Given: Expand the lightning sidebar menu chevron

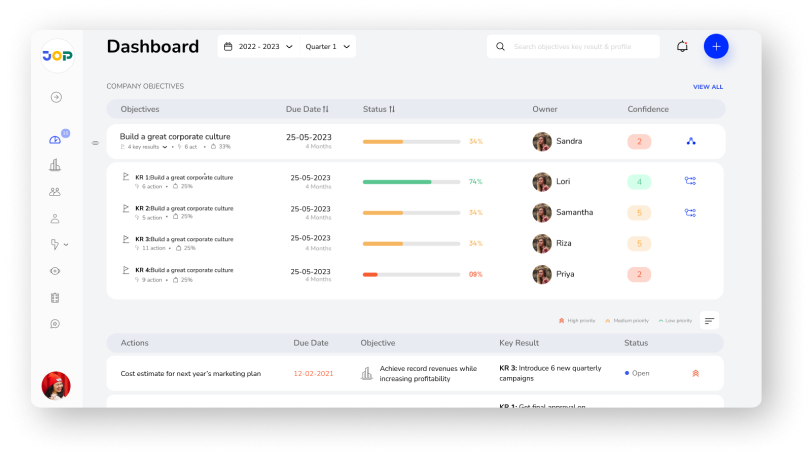Looking at the screenshot, I should (66, 245).
